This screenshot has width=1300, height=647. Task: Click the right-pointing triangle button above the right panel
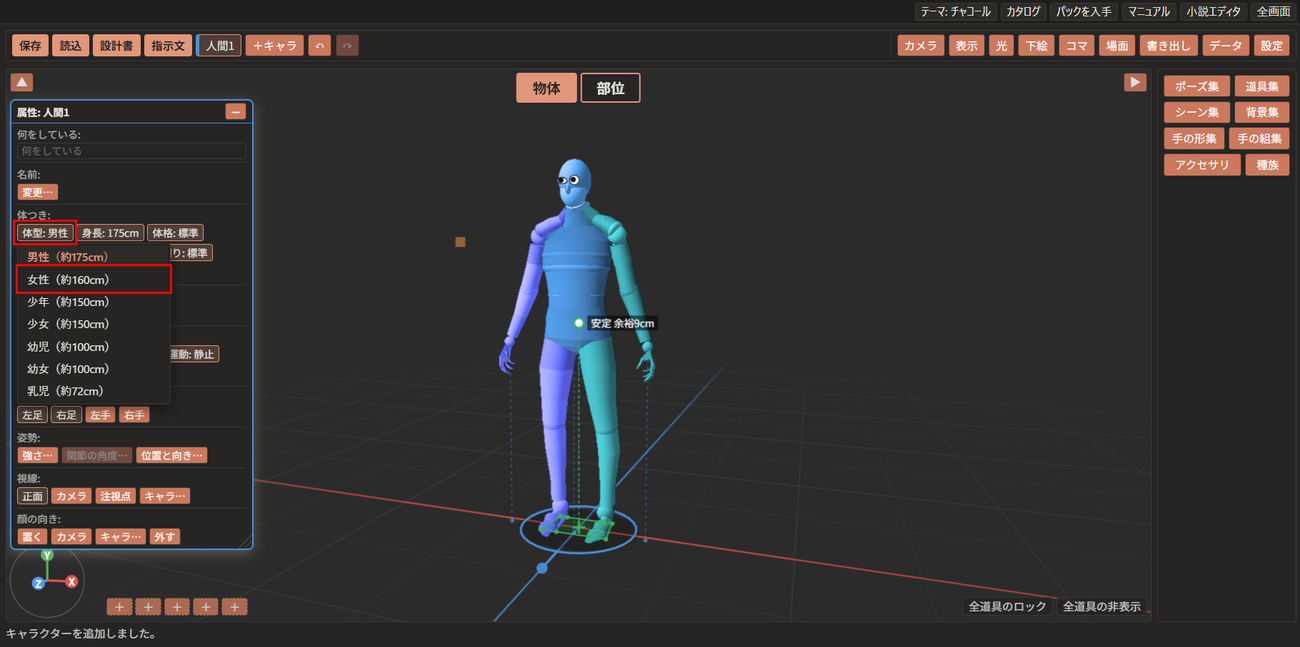point(1135,82)
